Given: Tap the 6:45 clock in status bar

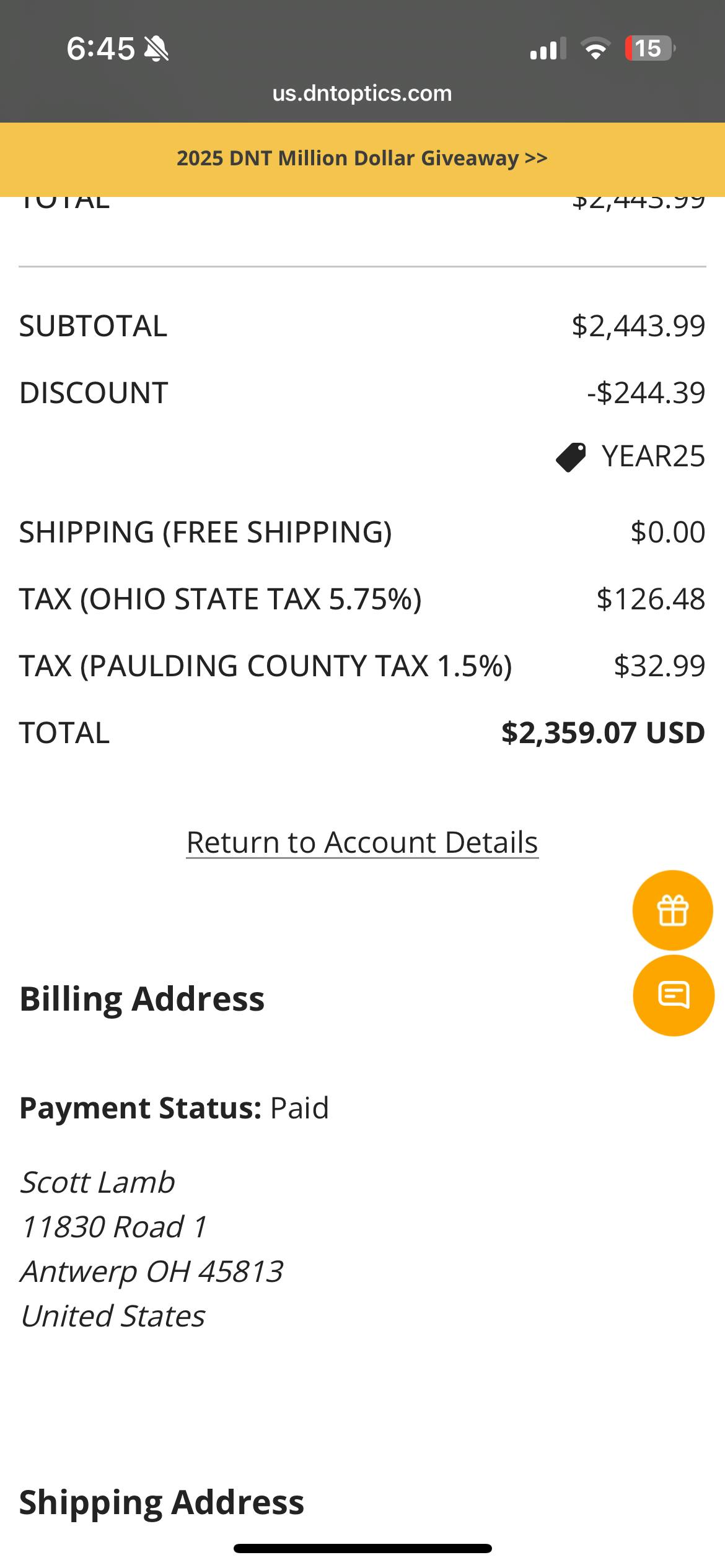Looking at the screenshot, I should pos(100,48).
